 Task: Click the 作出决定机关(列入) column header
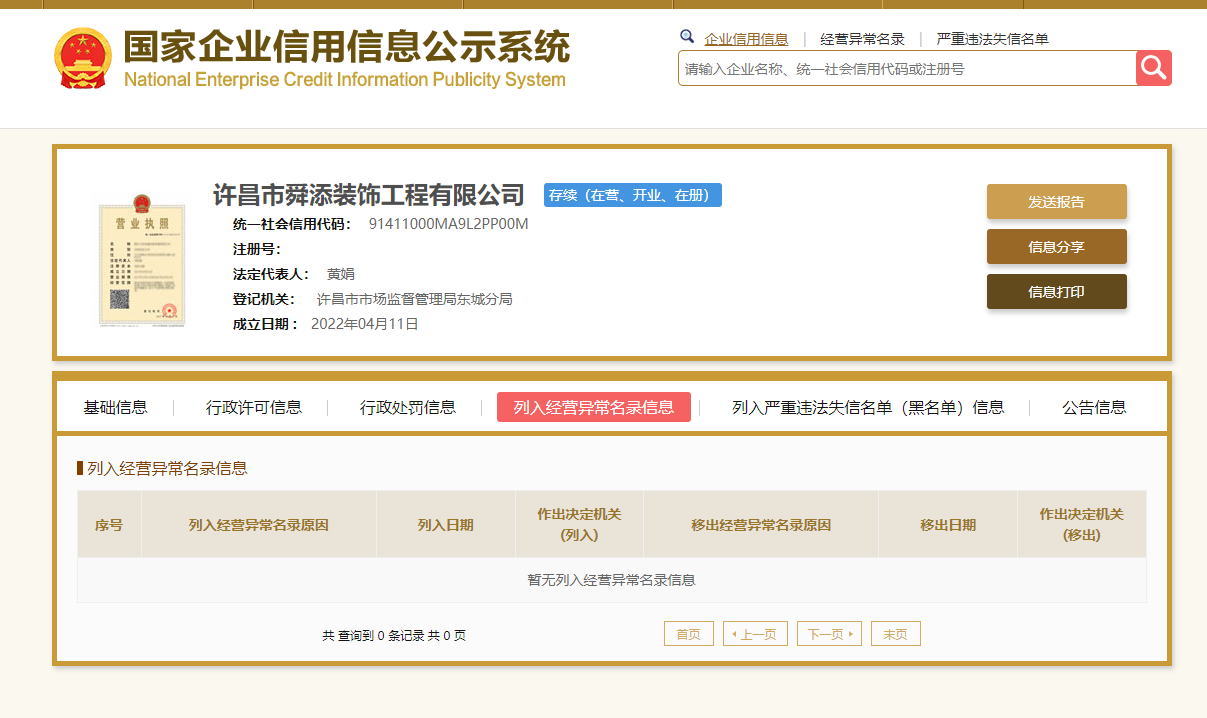coord(579,524)
